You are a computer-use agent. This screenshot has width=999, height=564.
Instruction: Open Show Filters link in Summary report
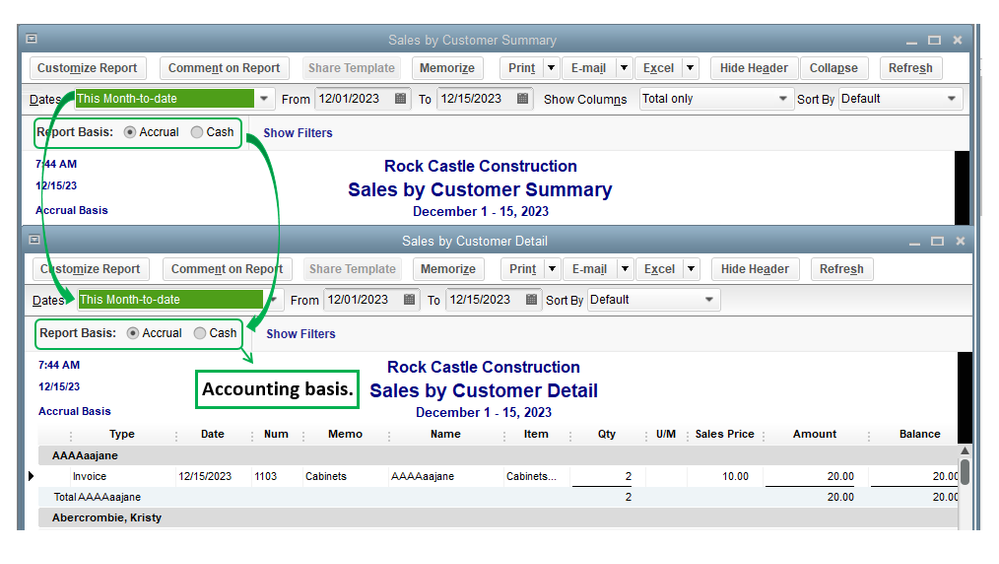coord(298,133)
